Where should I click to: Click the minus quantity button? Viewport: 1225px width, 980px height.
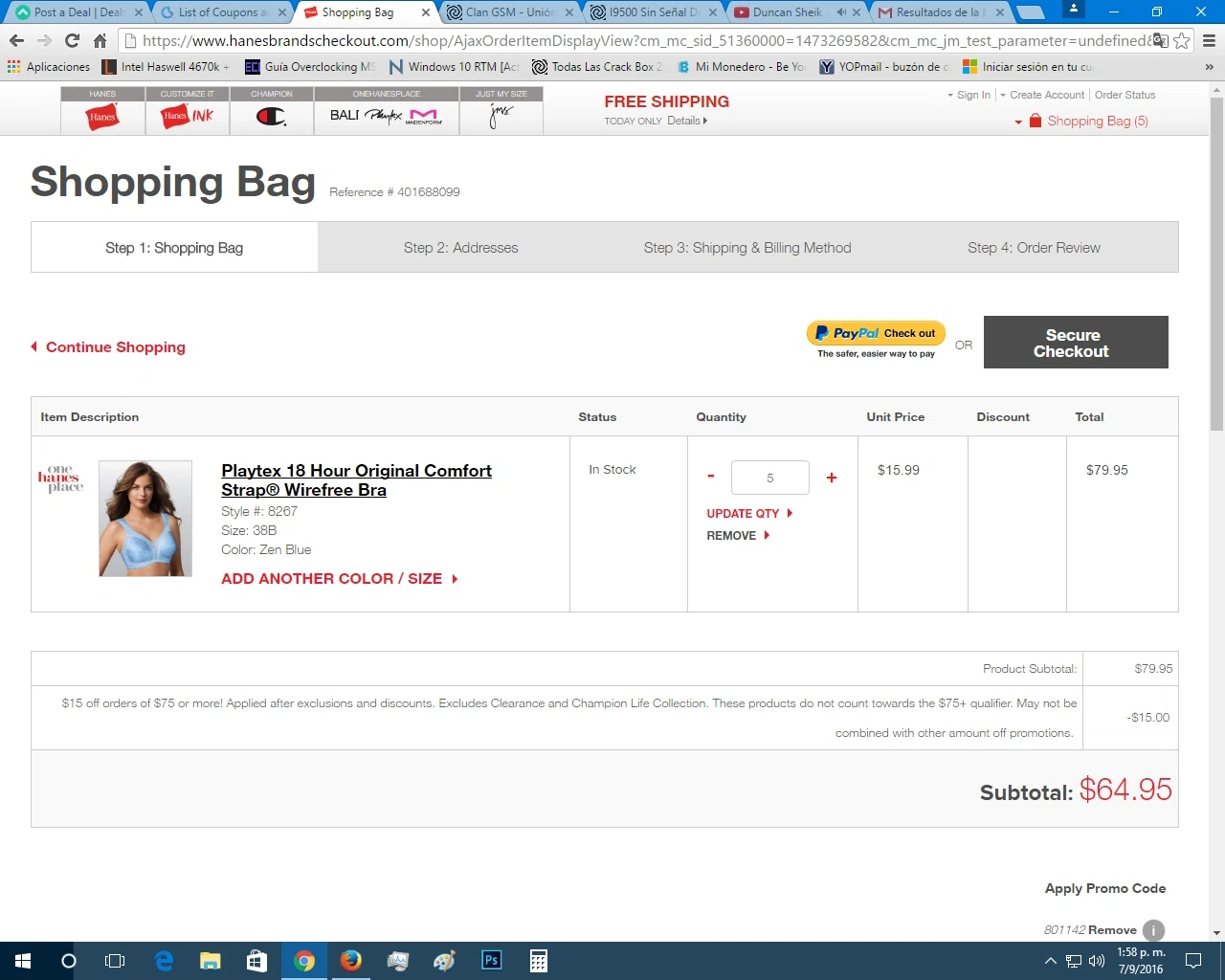click(x=711, y=477)
